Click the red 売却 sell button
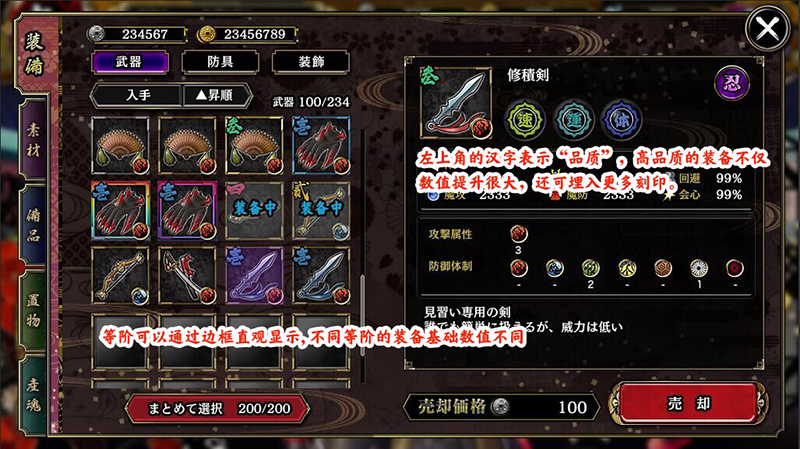Image resolution: width=800 pixels, height=449 pixels. click(688, 404)
